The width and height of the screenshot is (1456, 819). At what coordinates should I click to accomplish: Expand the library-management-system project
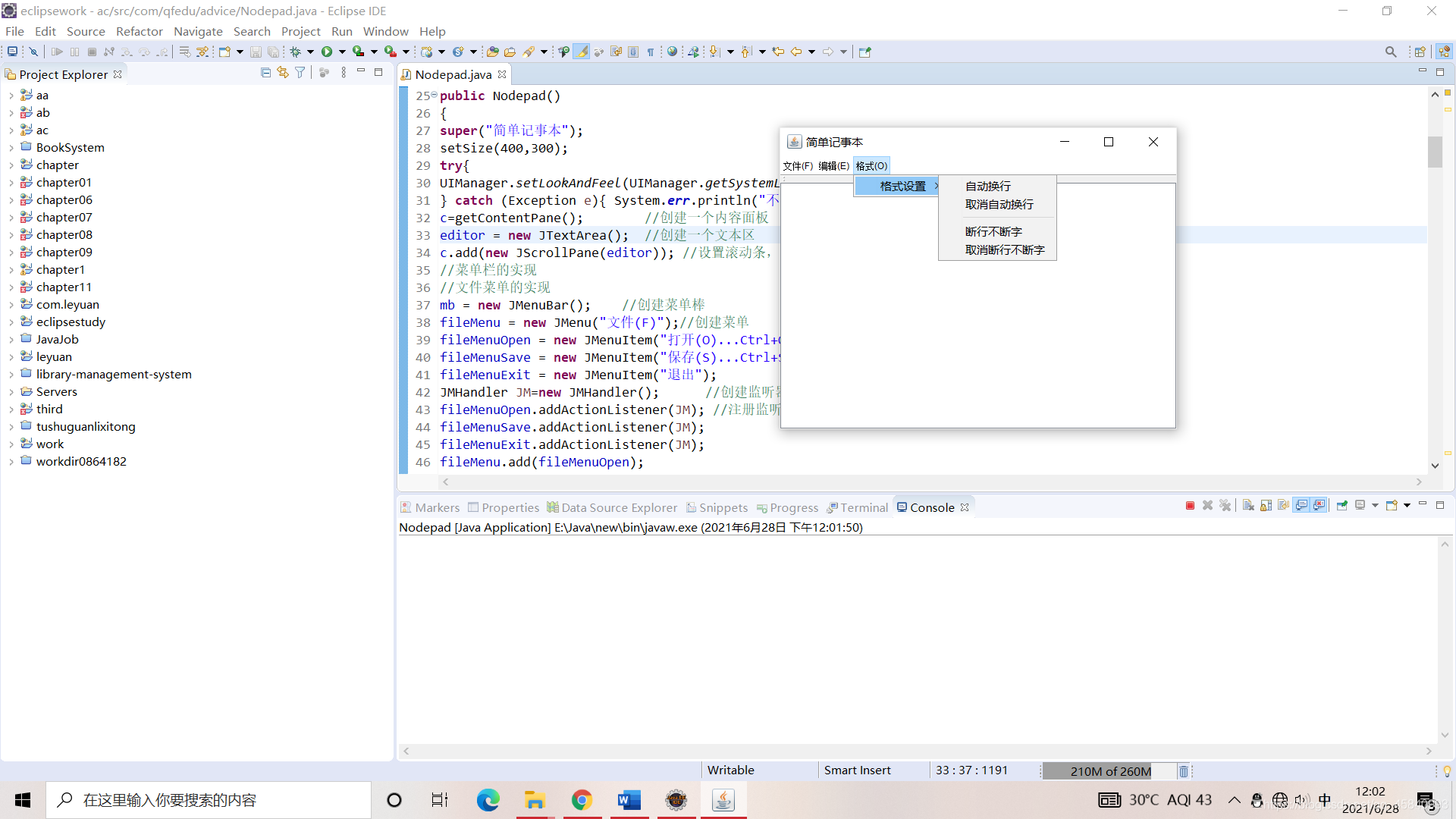[x=11, y=375]
